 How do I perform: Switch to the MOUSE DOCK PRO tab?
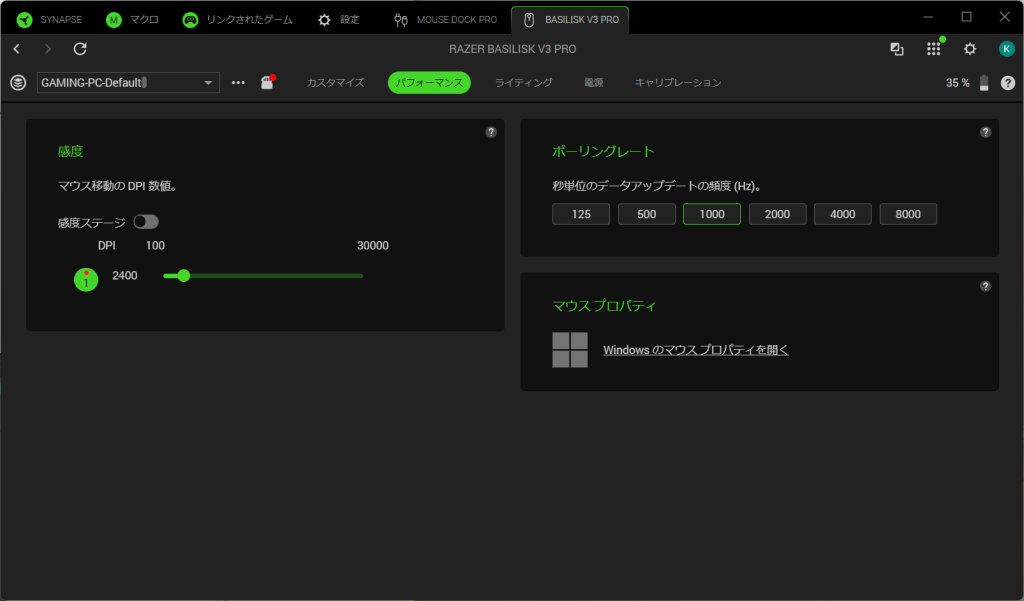click(x=445, y=20)
